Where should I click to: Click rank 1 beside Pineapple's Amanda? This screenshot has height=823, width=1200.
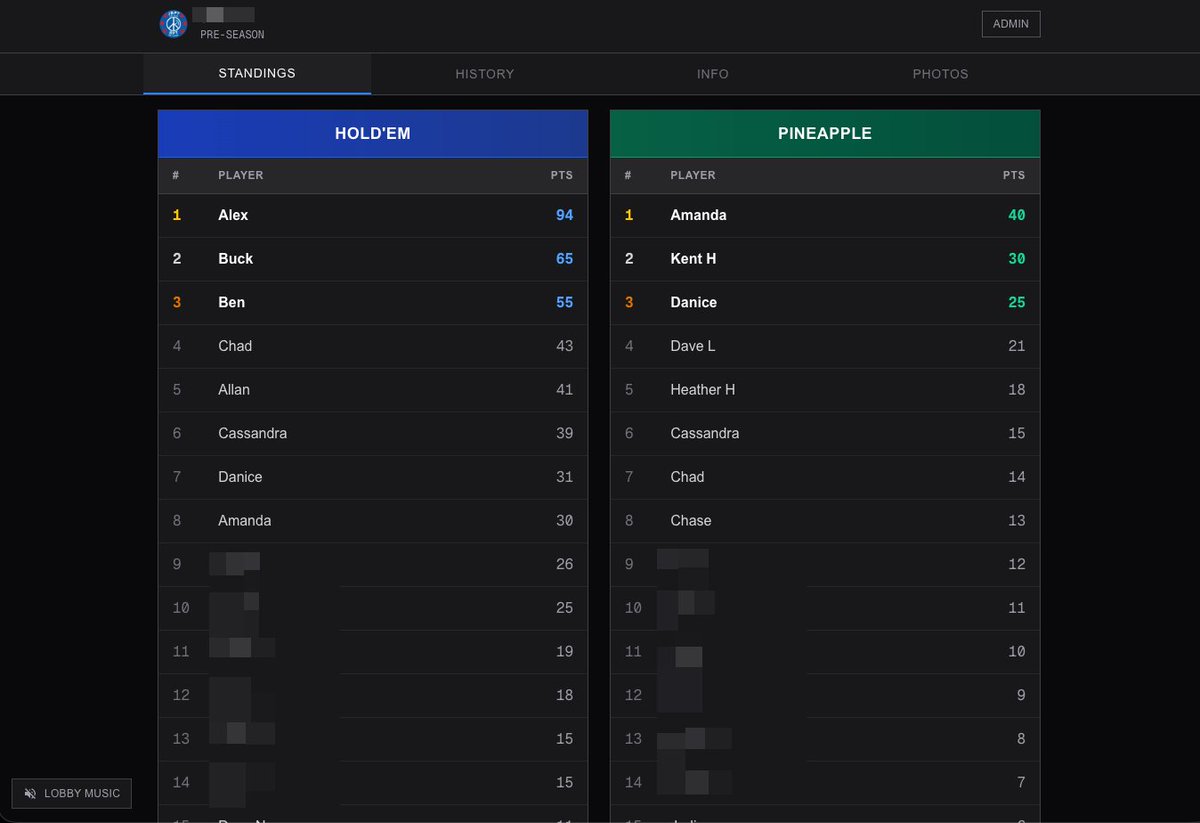pos(629,215)
